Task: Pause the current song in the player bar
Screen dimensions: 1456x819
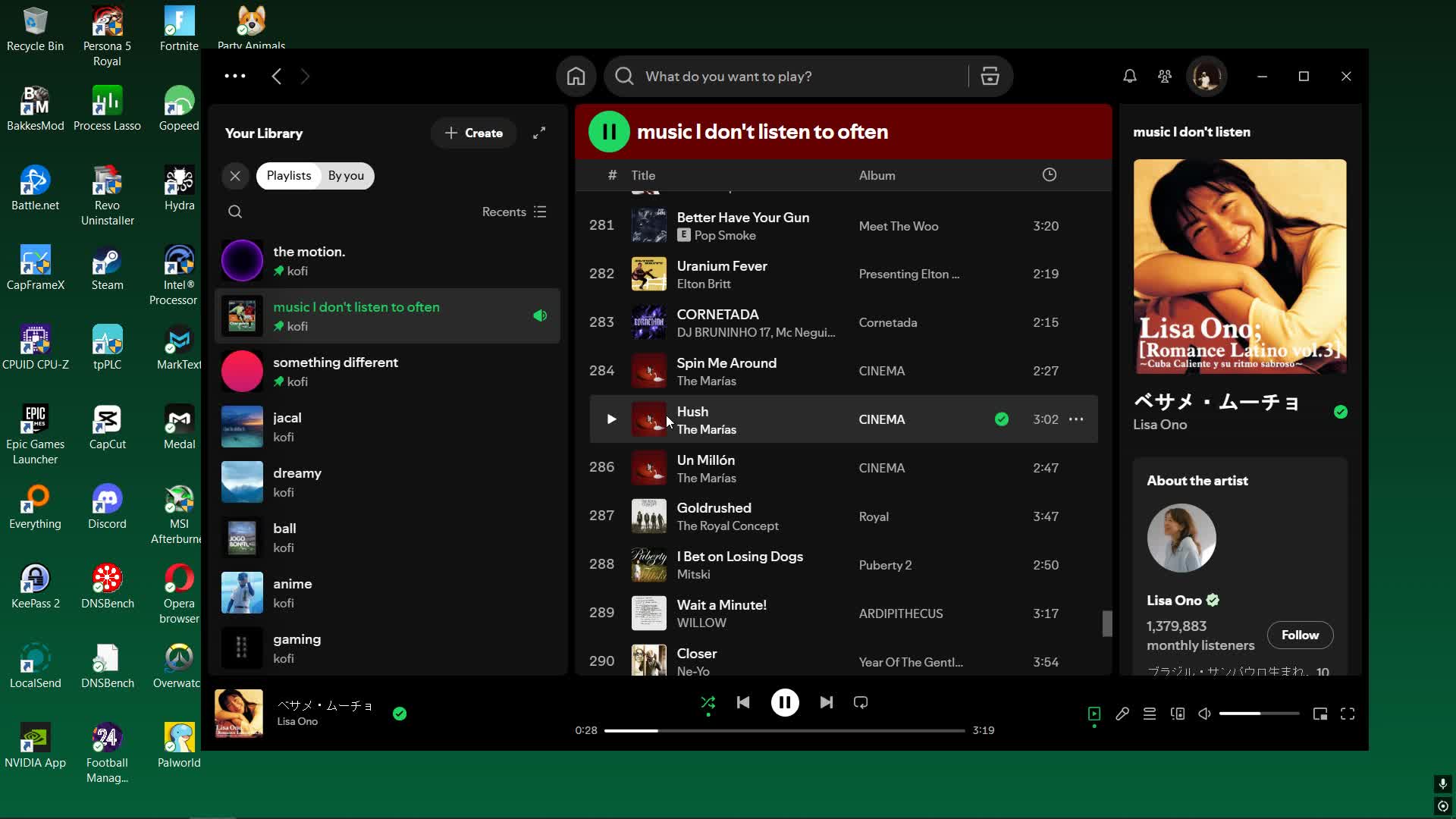Action: click(x=785, y=703)
